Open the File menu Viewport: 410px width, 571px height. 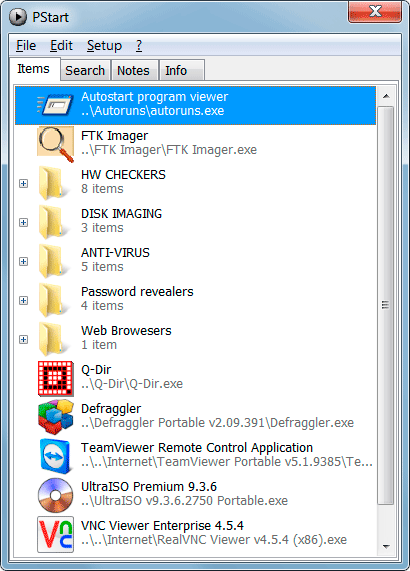coord(26,46)
